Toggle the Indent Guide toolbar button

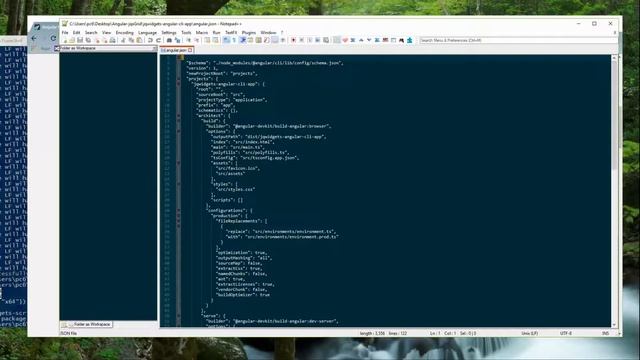242,40
